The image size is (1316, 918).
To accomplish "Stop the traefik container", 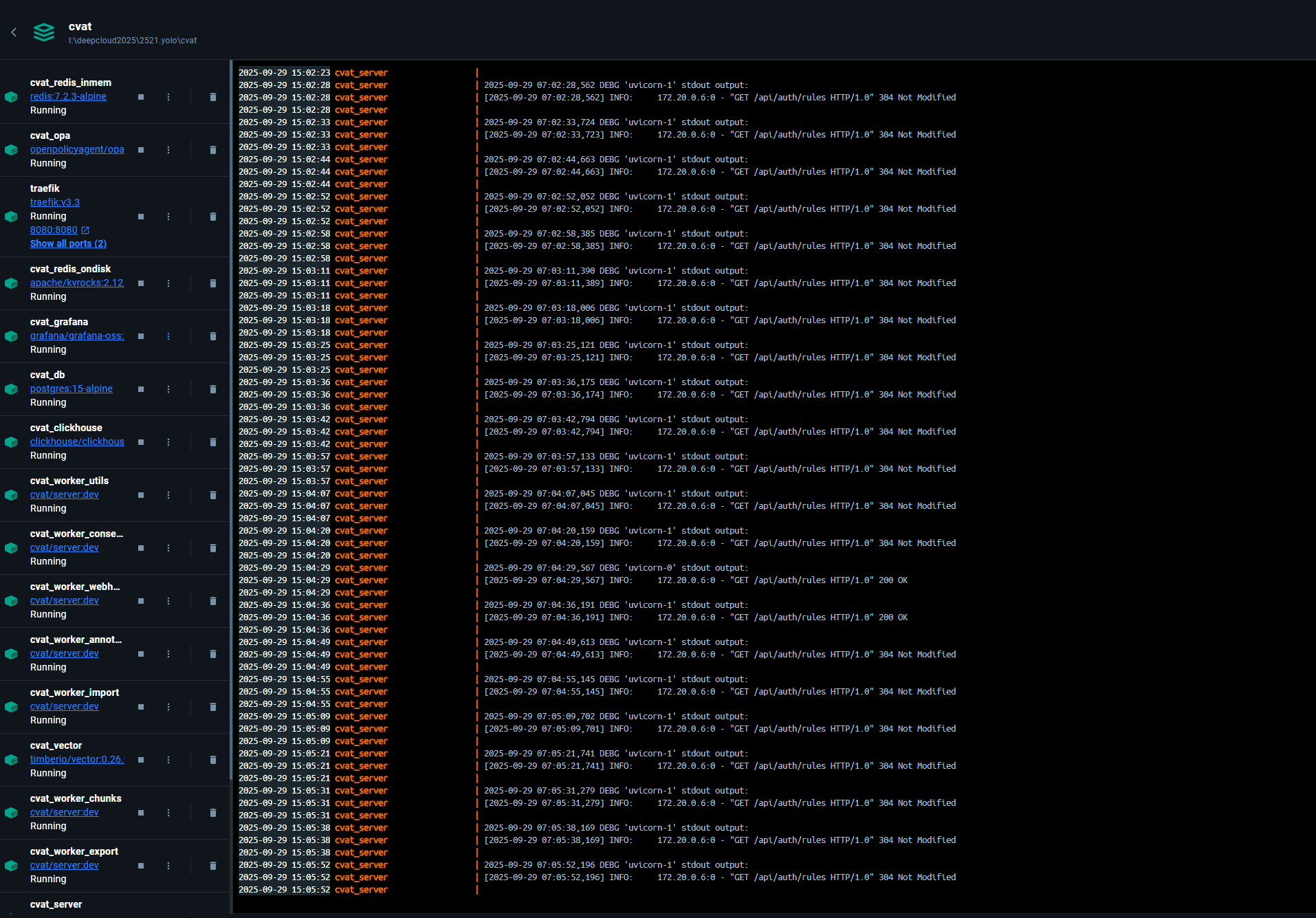I will pyautogui.click(x=141, y=217).
